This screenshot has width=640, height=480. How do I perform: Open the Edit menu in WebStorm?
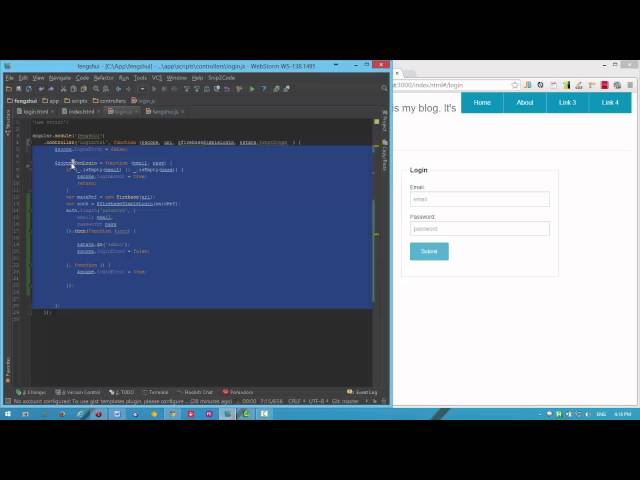click(23, 78)
